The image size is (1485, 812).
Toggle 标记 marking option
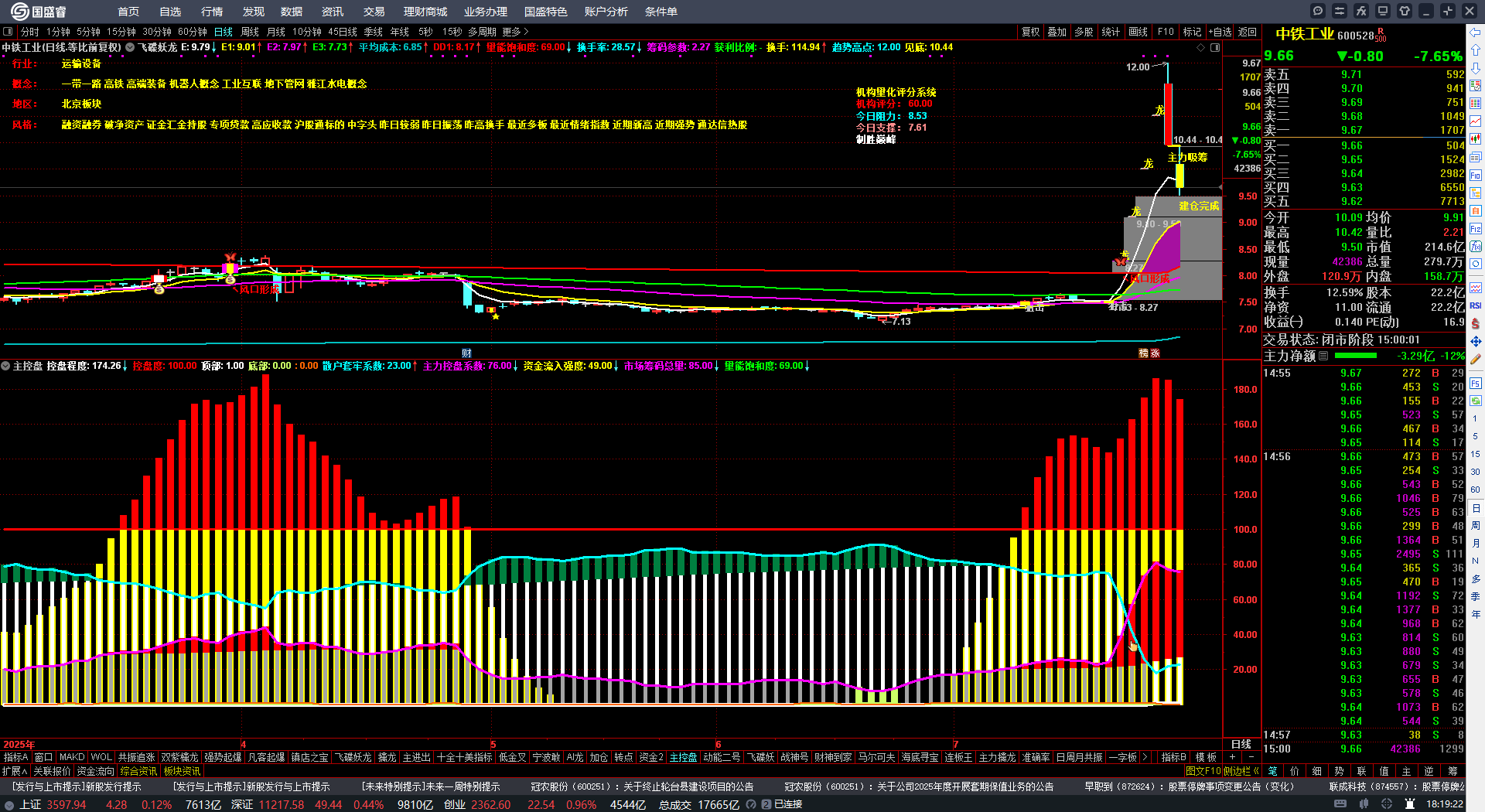[1192, 32]
